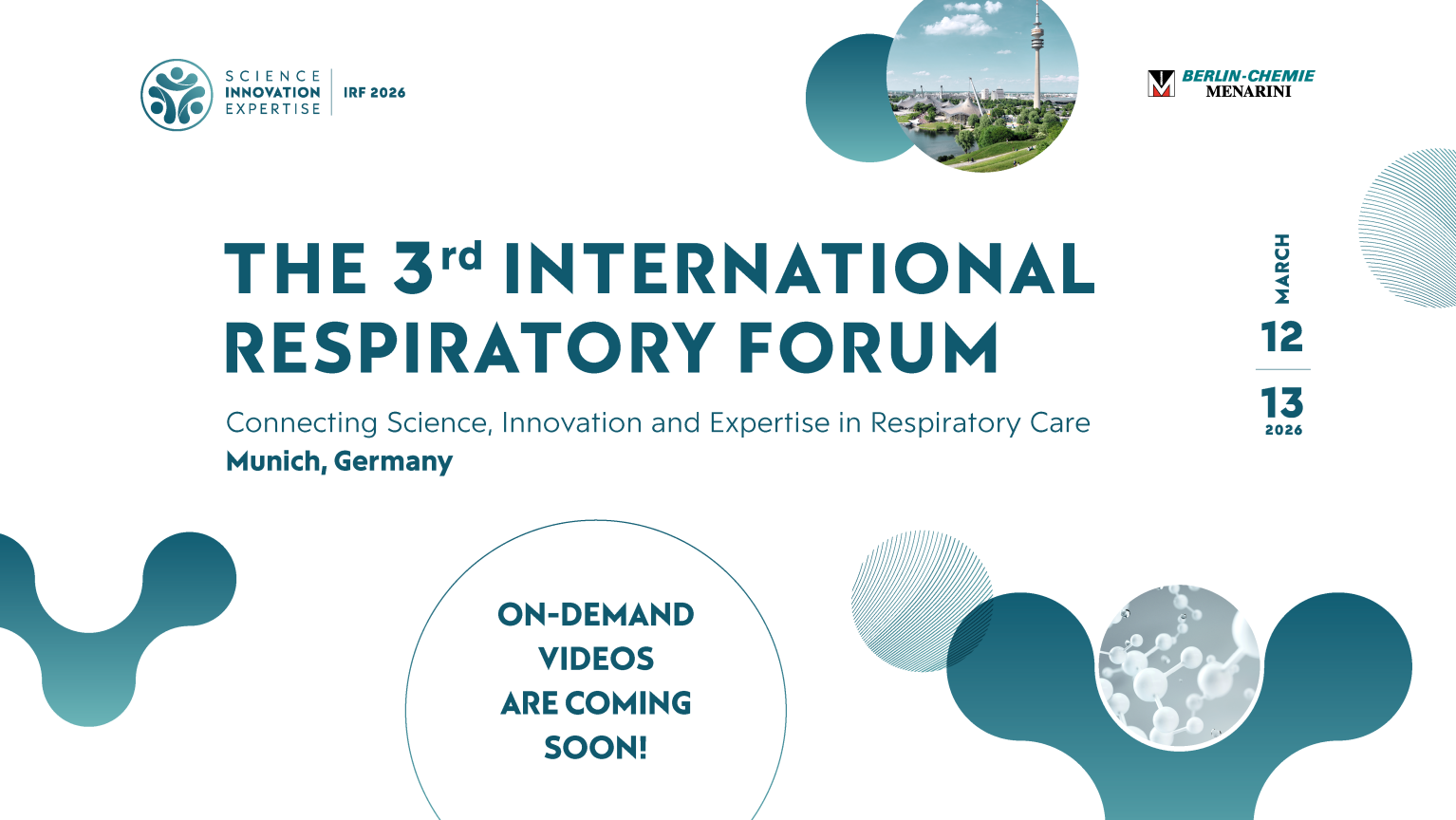Click the Connecting Science, Innovation and Expertise tagline
Screen dimensions: 1456x820
[x=658, y=422]
